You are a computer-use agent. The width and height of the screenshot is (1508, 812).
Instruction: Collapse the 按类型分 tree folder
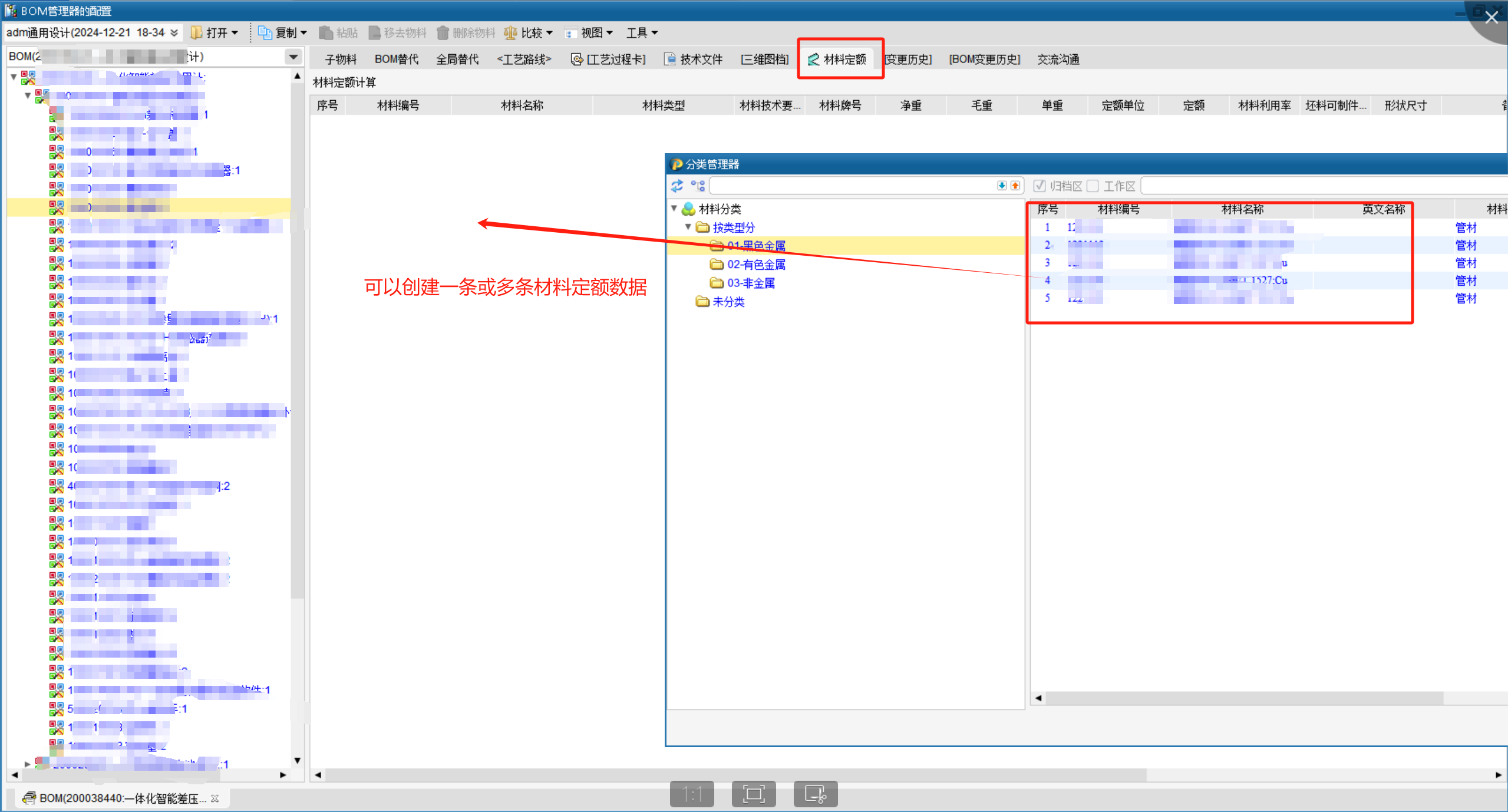688,227
